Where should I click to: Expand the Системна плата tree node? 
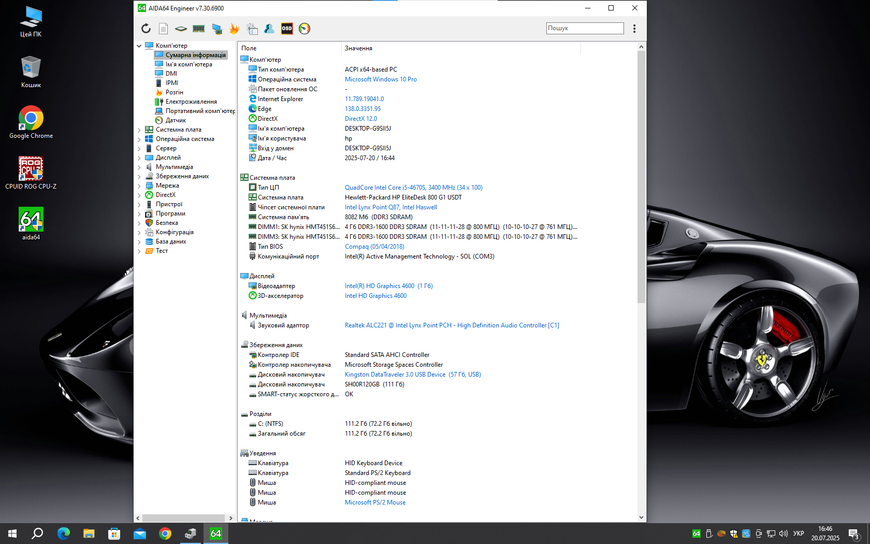(x=139, y=129)
